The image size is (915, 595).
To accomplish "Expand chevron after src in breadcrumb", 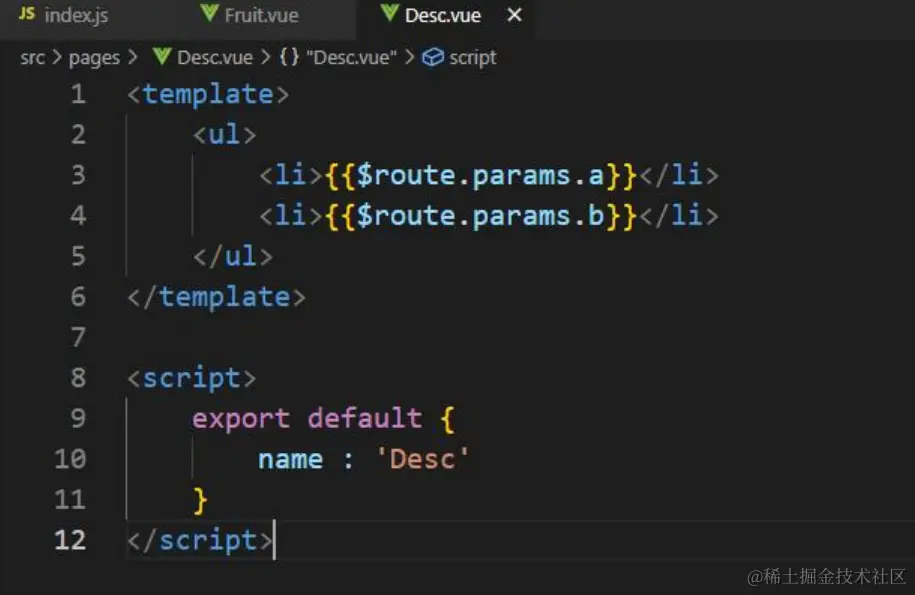I will click(57, 57).
